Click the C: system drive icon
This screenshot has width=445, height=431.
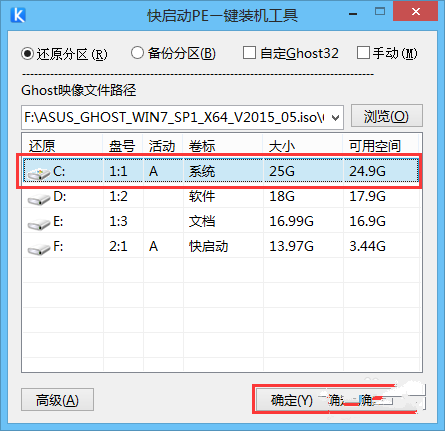39,173
